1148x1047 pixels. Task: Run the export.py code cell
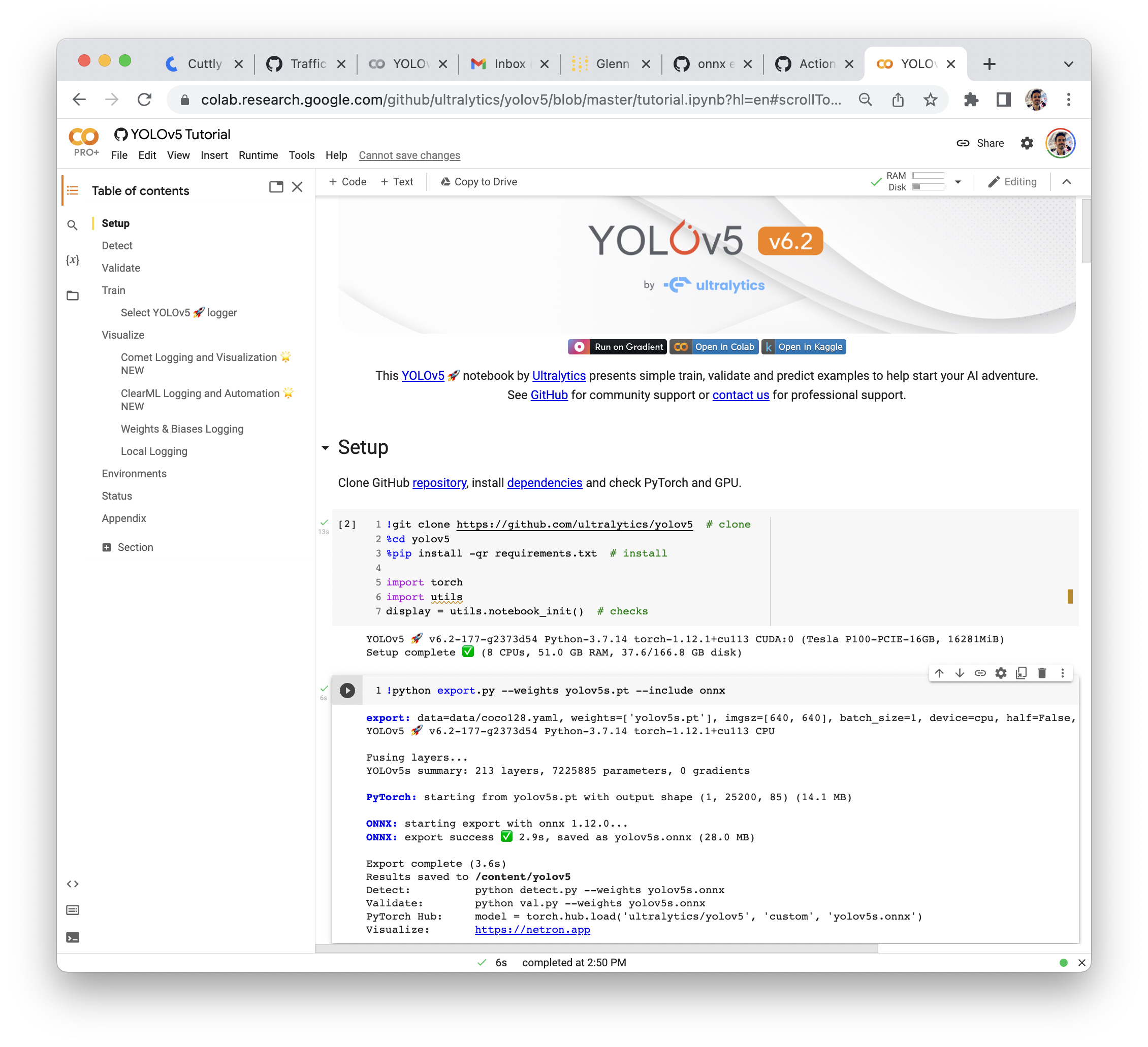pyautogui.click(x=347, y=690)
